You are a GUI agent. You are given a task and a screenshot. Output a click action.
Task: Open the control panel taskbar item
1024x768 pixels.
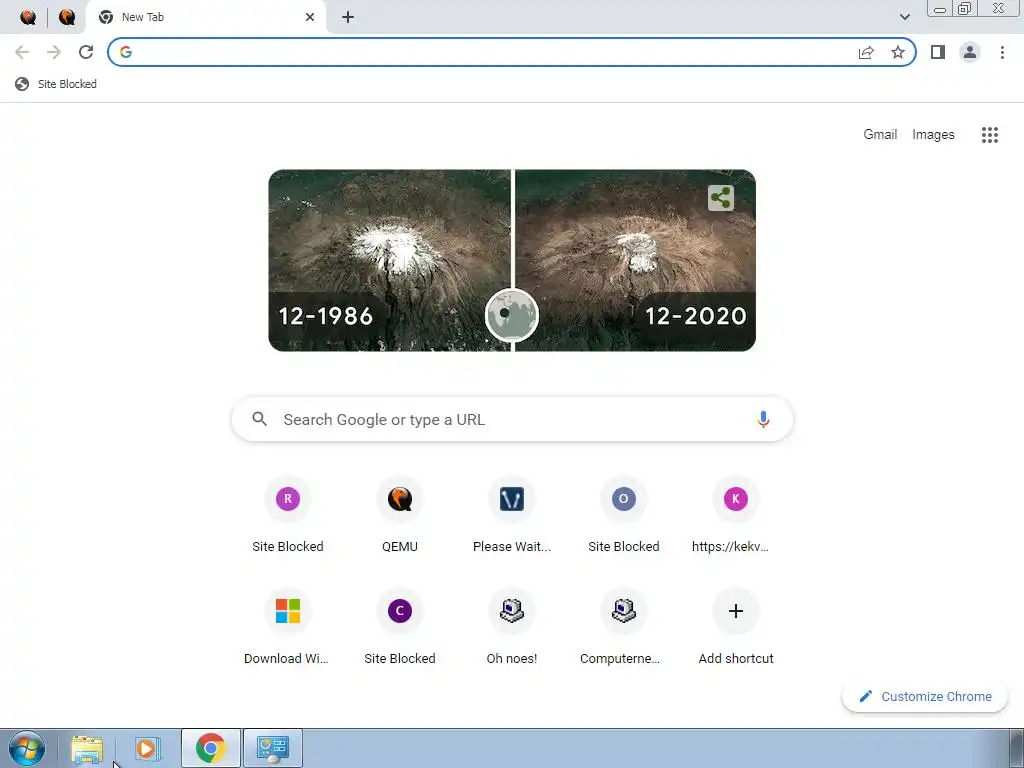tap(273, 748)
